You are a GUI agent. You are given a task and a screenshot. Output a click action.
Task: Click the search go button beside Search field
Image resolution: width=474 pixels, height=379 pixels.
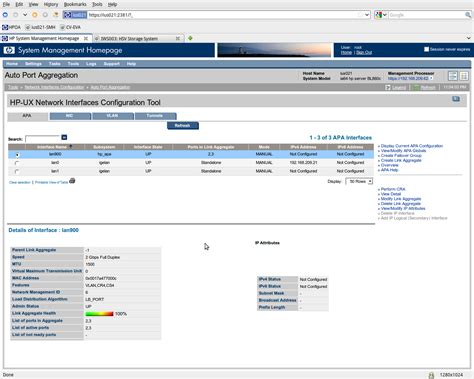pyautogui.click(x=64, y=137)
